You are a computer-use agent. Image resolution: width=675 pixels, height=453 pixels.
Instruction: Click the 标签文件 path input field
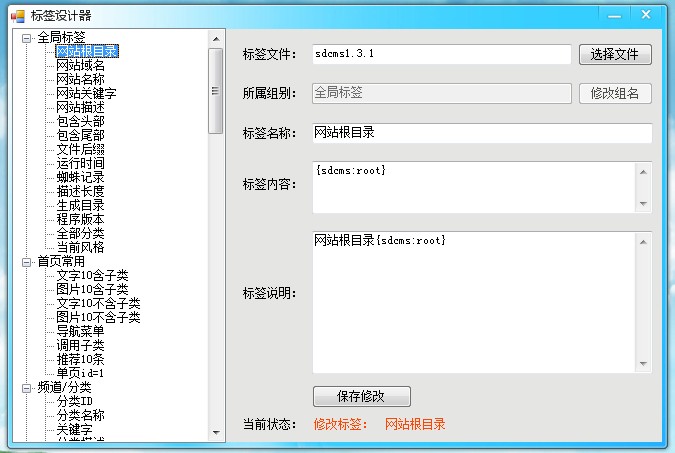[x=440, y=54]
